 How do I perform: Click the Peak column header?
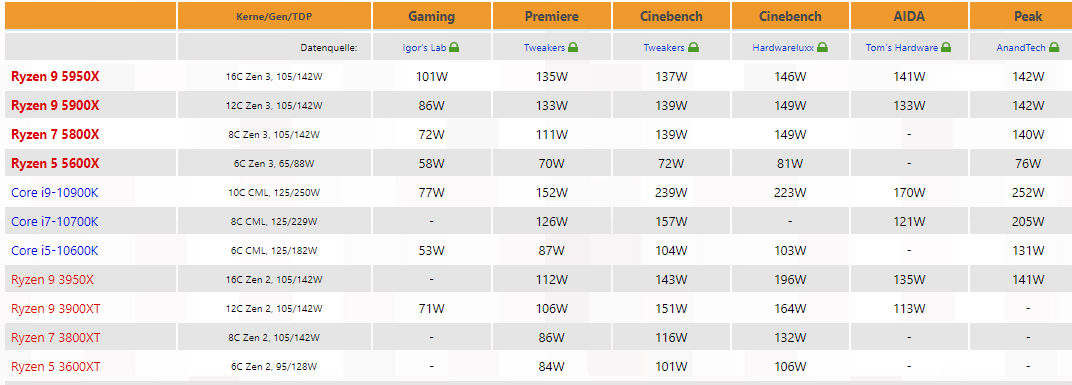pyautogui.click(x=1029, y=16)
